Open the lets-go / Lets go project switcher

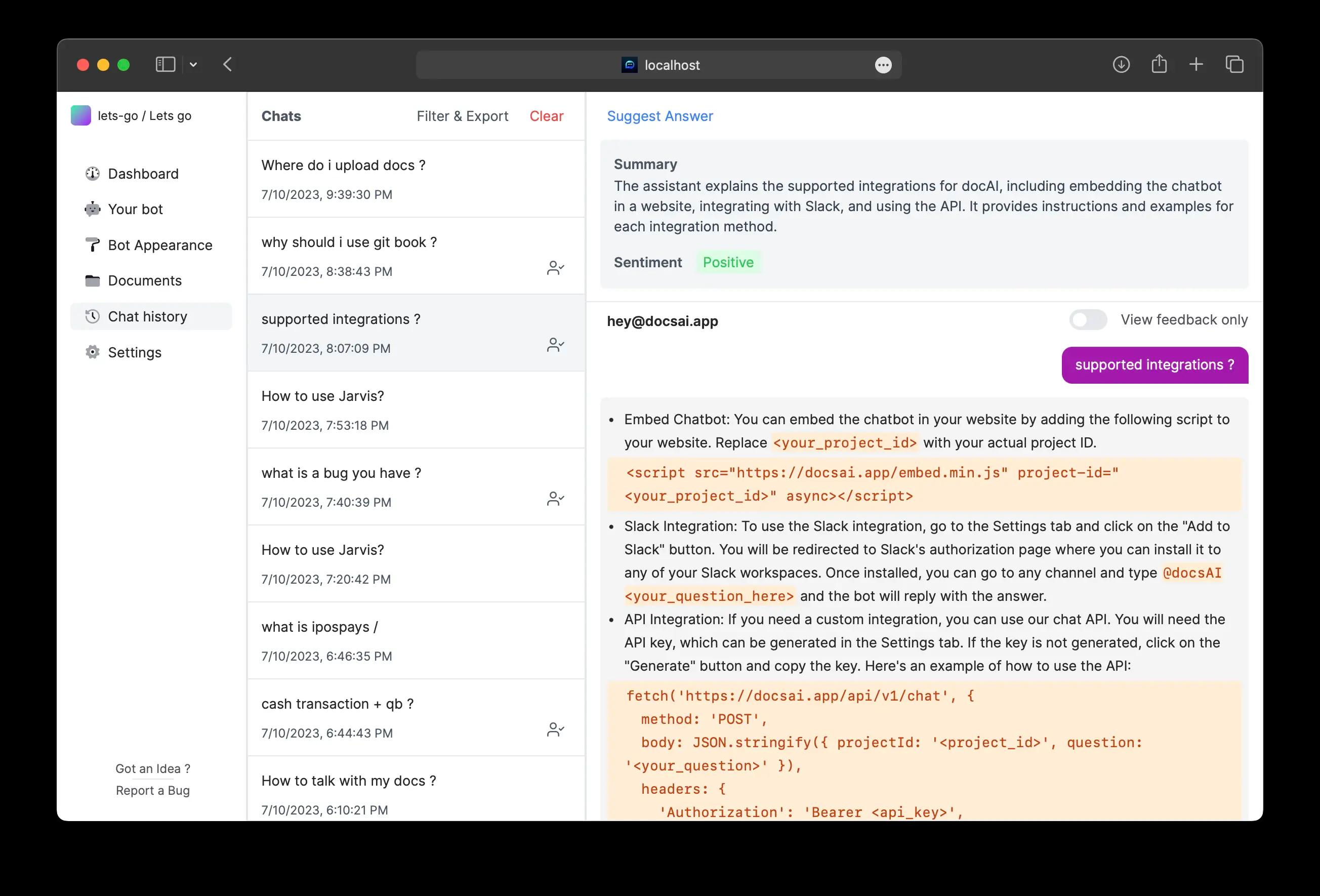144,116
